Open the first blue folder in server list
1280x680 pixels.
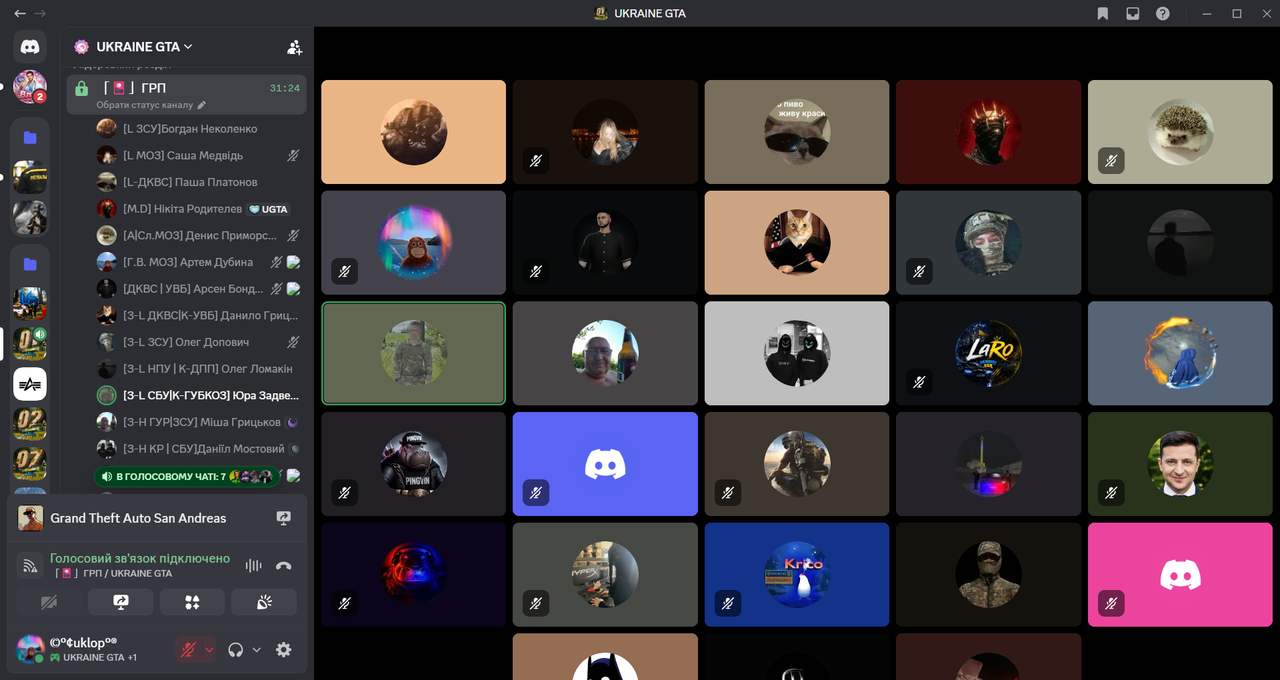(x=30, y=137)
